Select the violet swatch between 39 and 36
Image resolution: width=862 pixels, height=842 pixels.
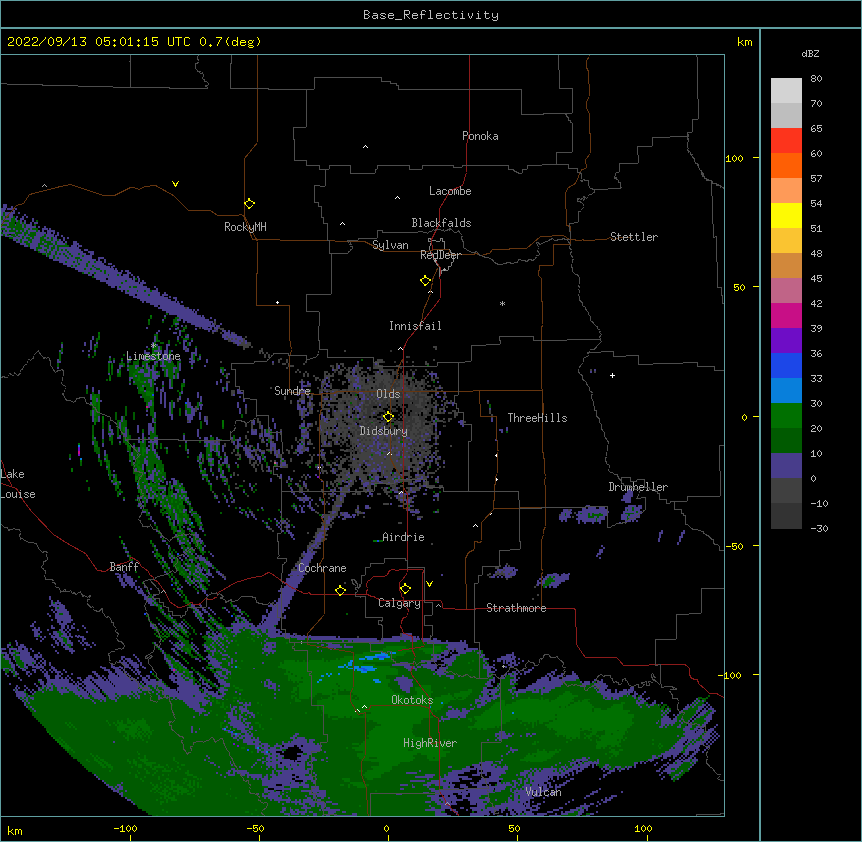[x=786, y=341]
